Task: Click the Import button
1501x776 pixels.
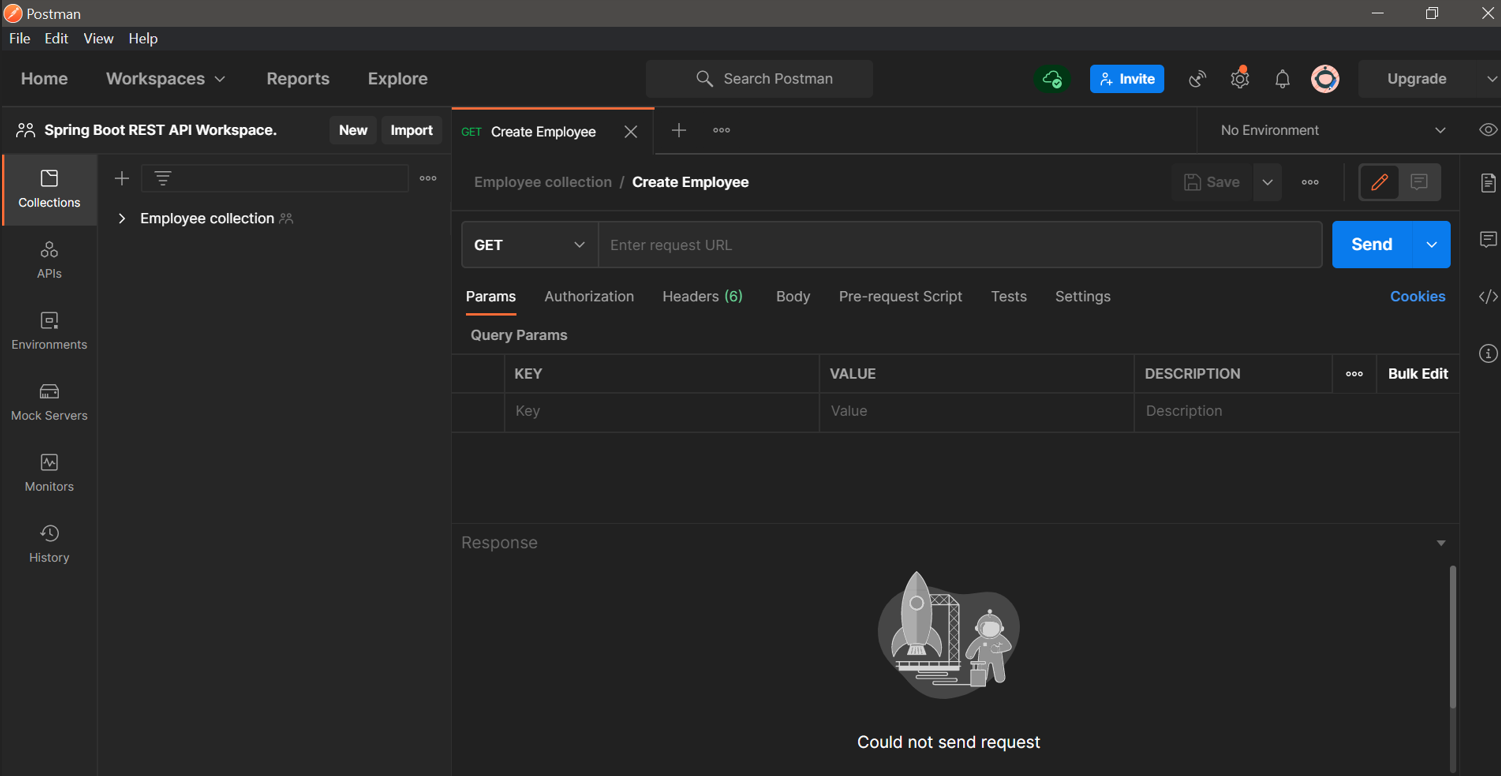Action: (411, 130)
